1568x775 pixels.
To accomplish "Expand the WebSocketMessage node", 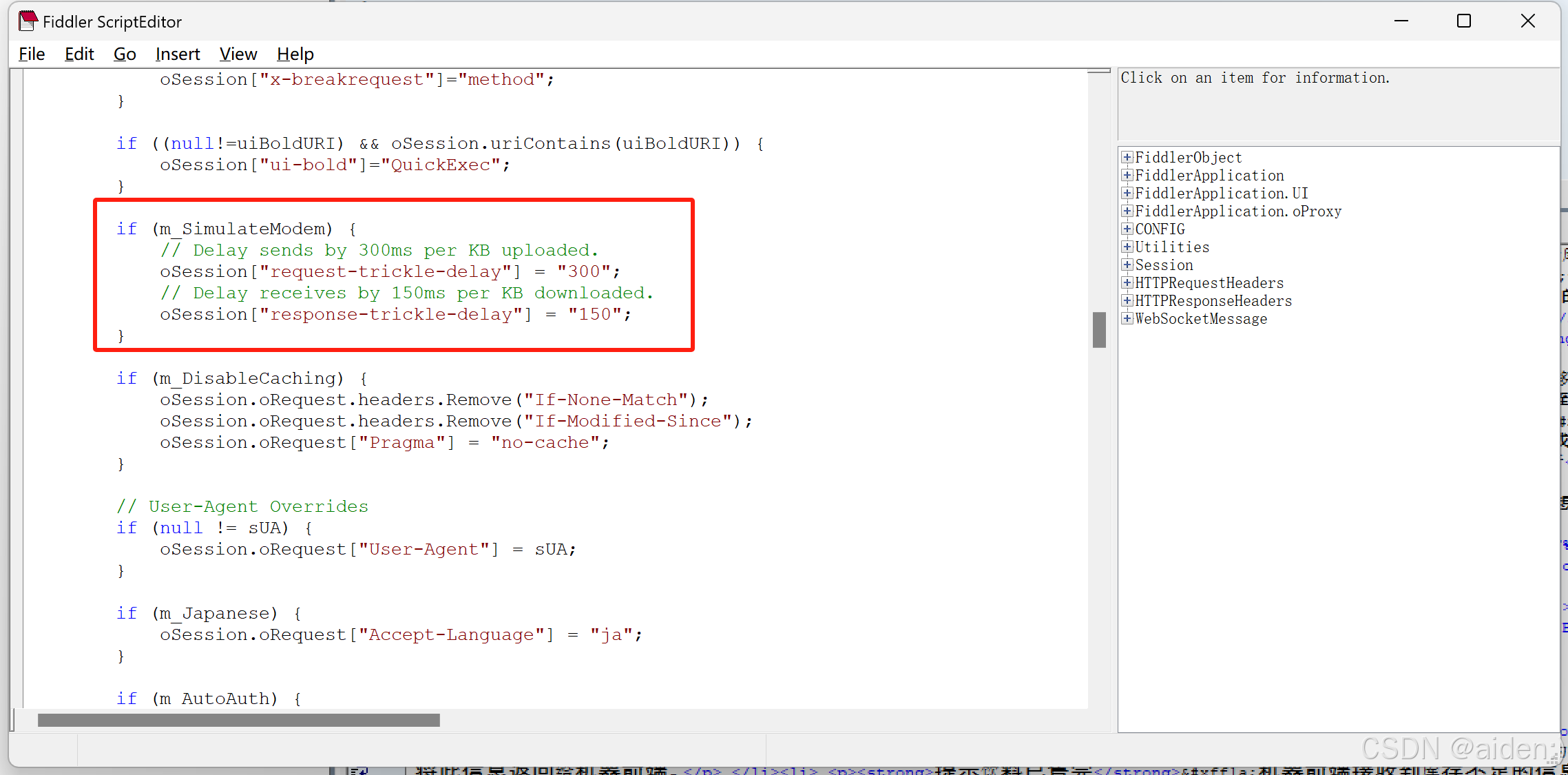I will [1127, 318].
